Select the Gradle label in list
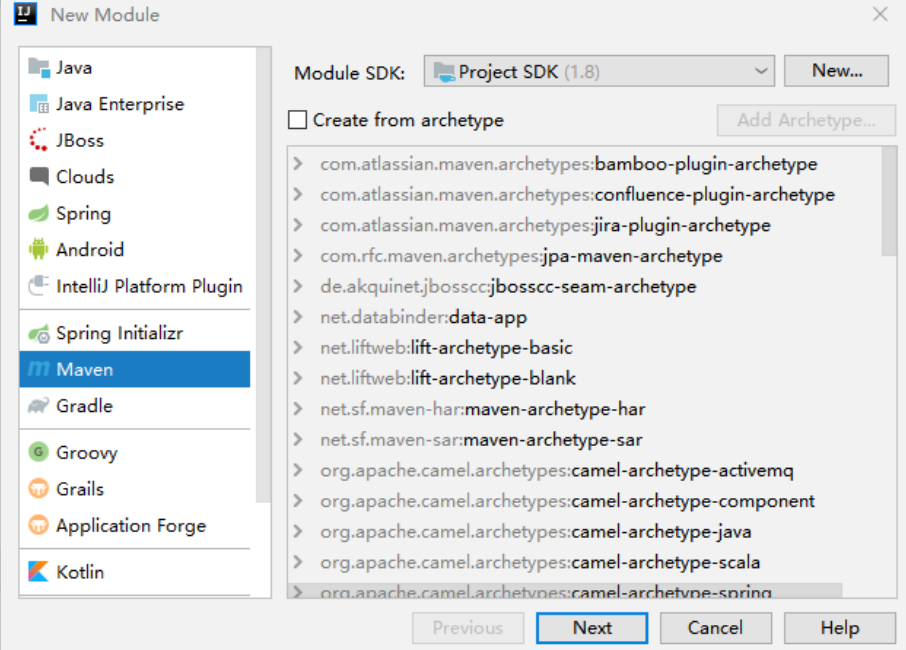The image size is (906, 650). point(84,406)
